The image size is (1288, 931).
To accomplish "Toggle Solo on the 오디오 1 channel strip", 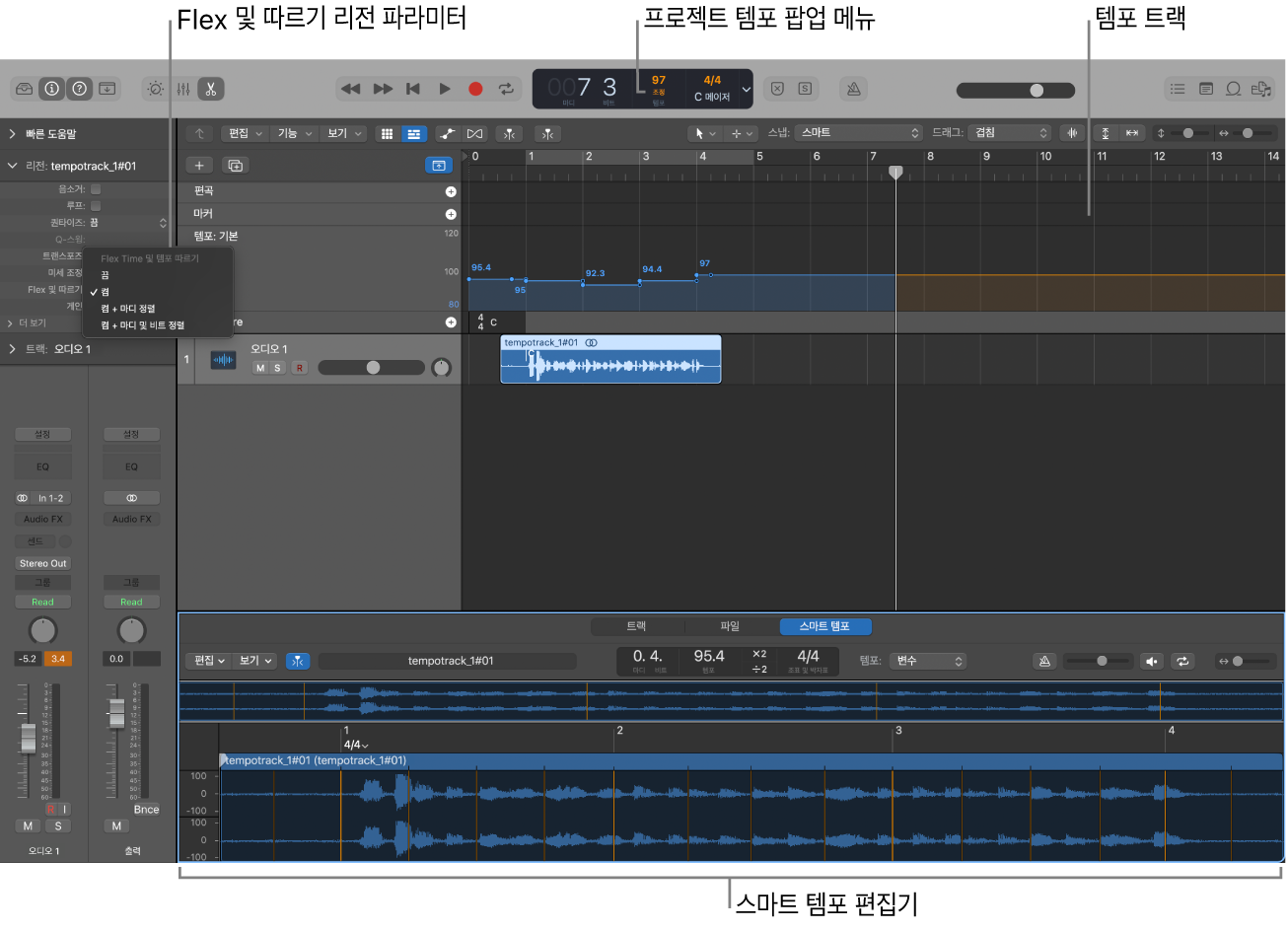I will pos(58,826).
